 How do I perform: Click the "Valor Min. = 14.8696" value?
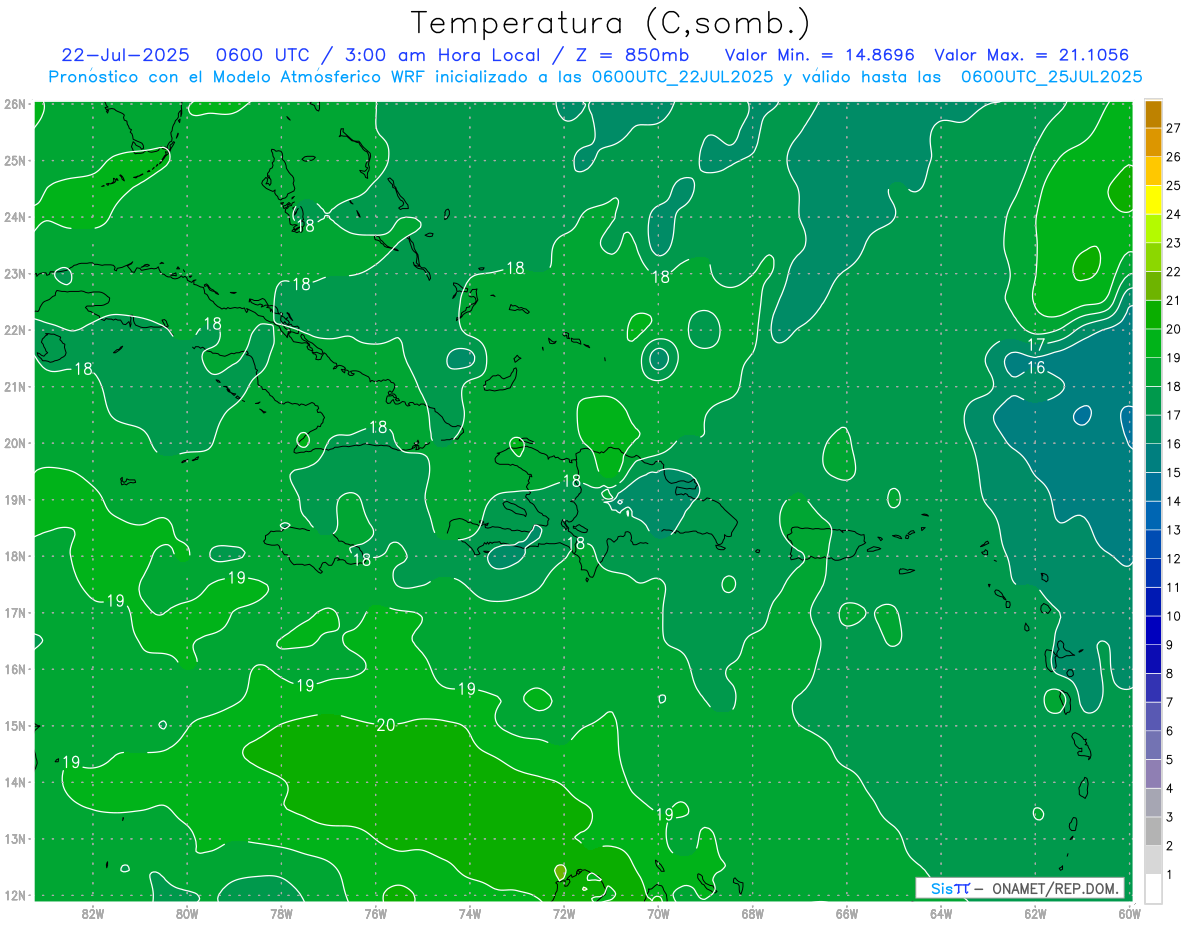click(x=820, y=55)
